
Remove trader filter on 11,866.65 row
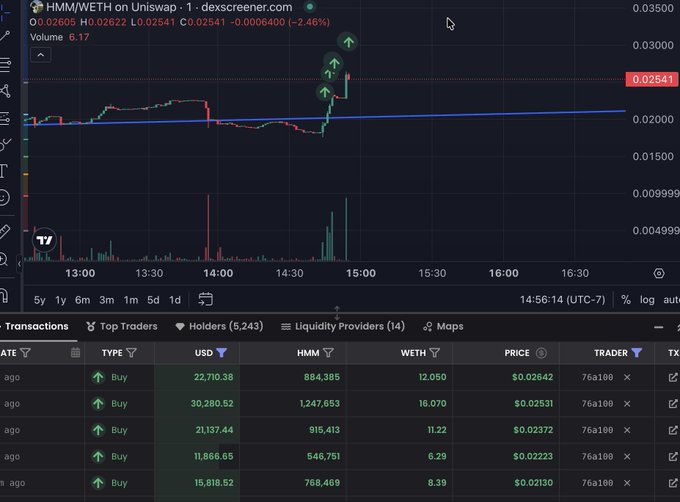coord(627,456)
